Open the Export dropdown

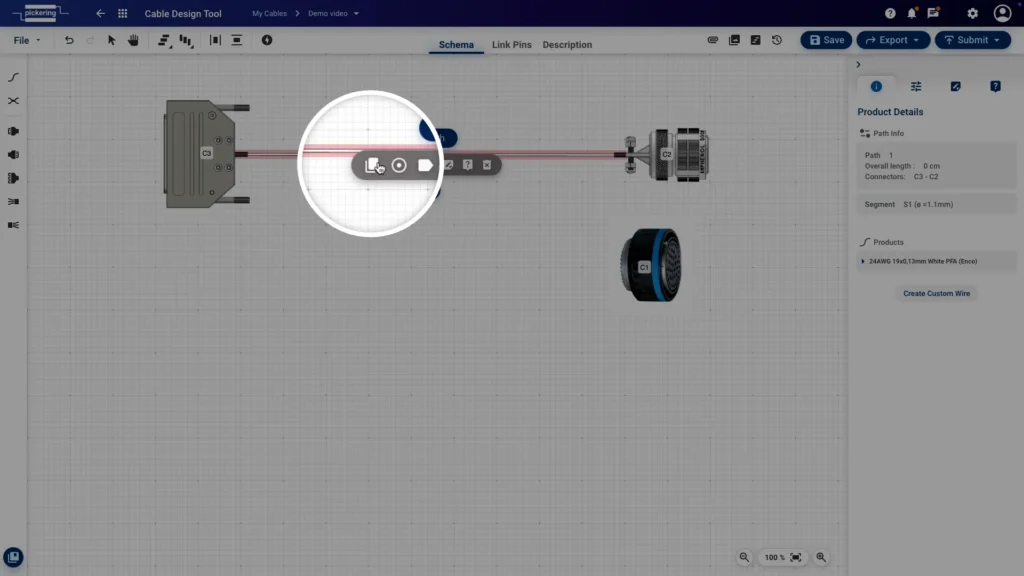pos(893,40)
